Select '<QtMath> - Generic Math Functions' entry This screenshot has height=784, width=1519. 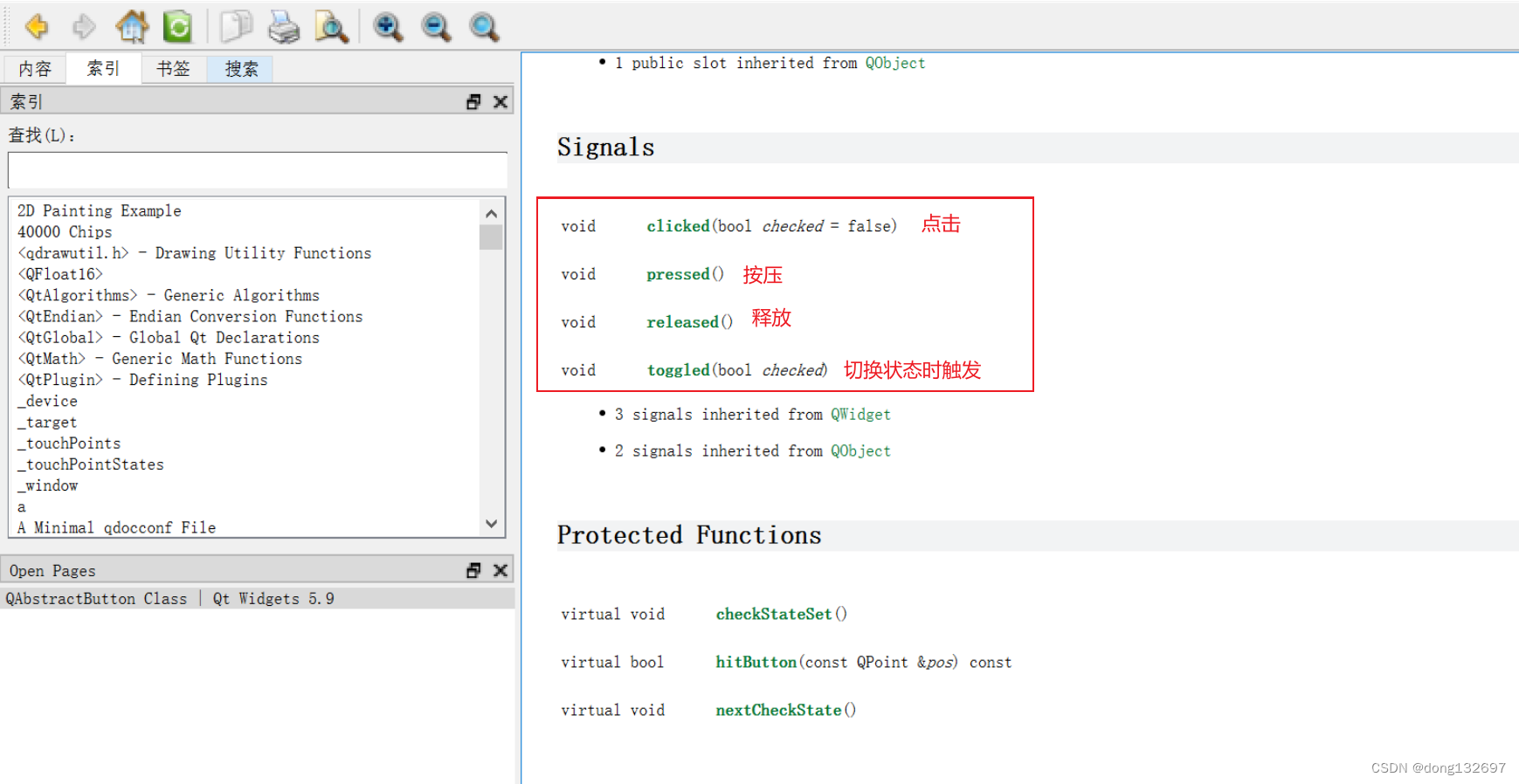click(x=160, y=359)
